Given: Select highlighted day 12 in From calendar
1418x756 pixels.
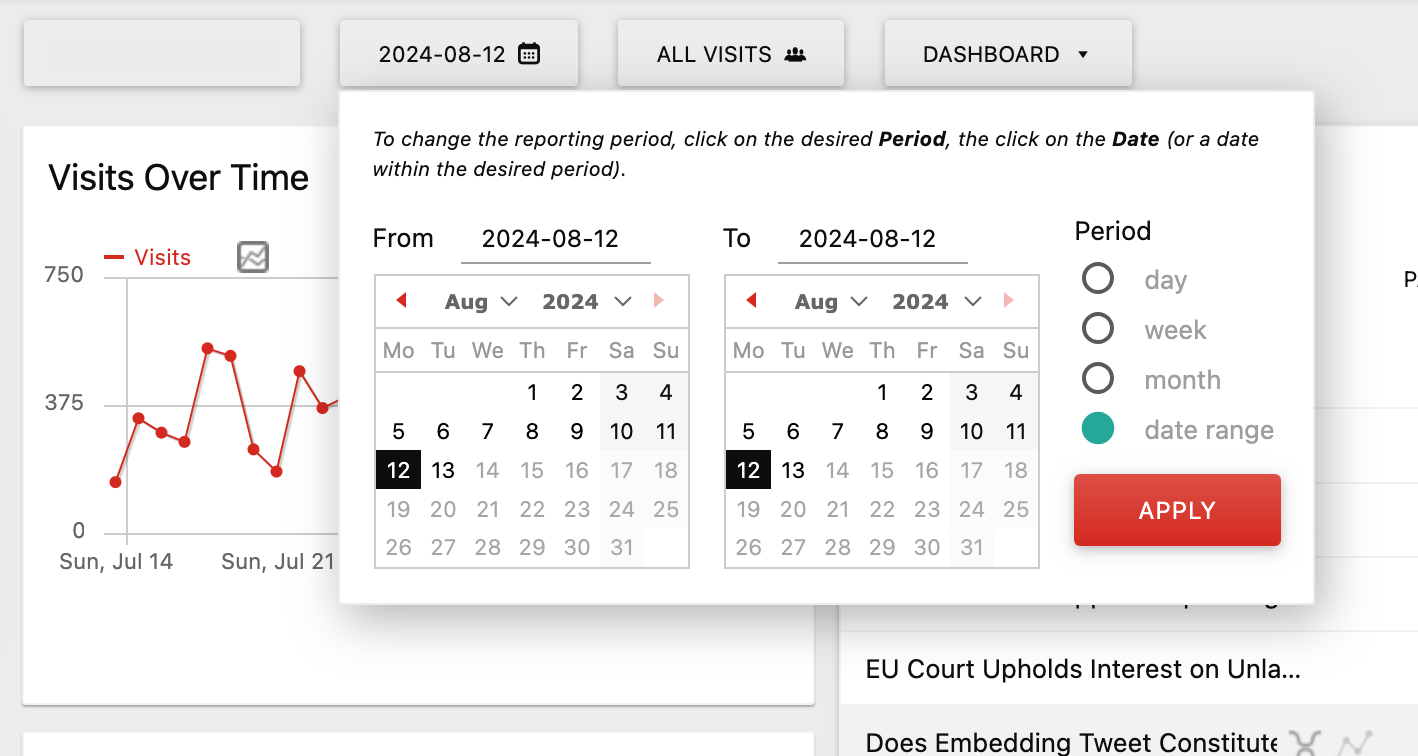Looking at the screenshot, I should 398,470.
